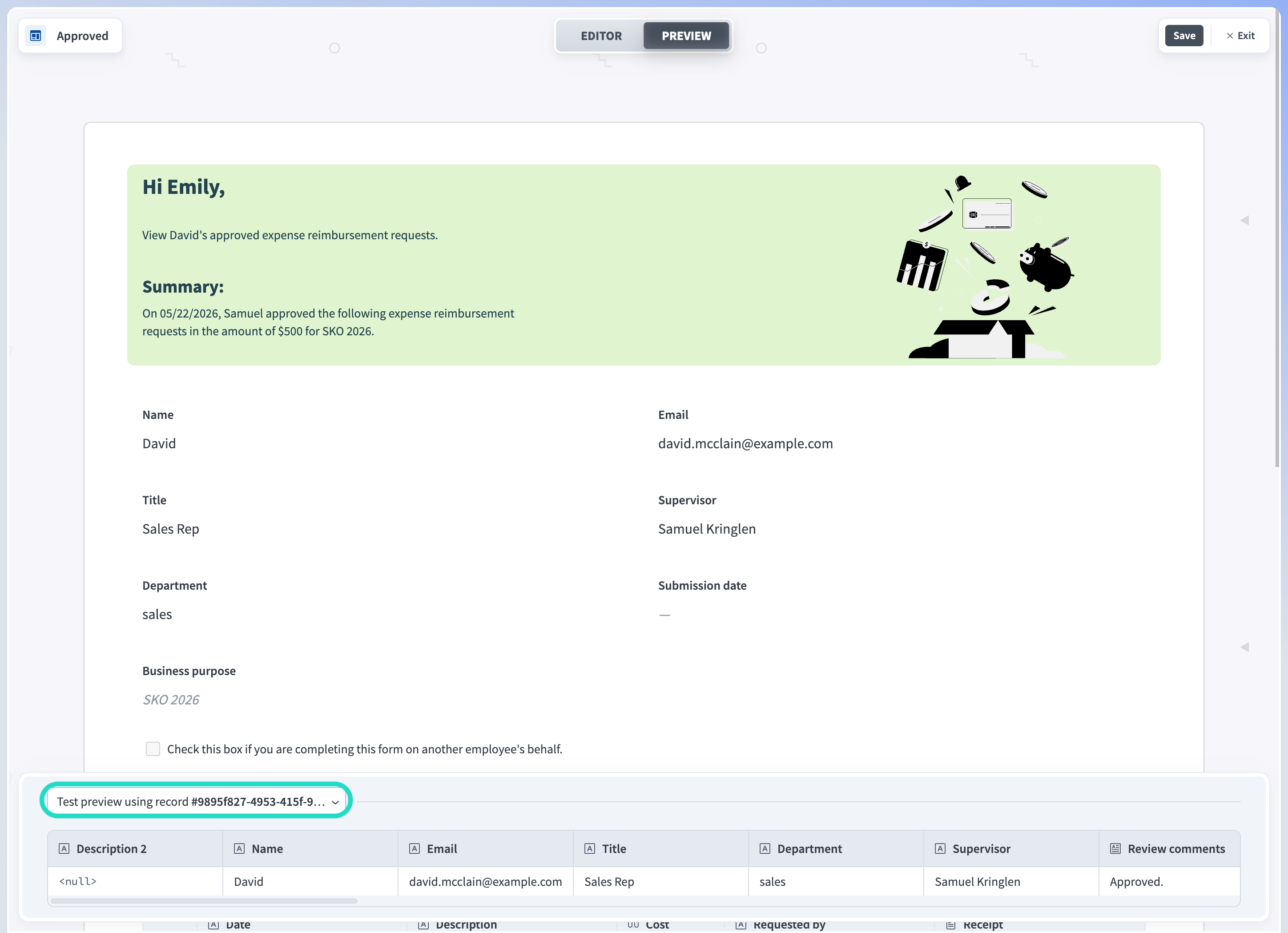1288x933 pixels.
Task: Click the David cell in record table
Action: tap(310, 881)
